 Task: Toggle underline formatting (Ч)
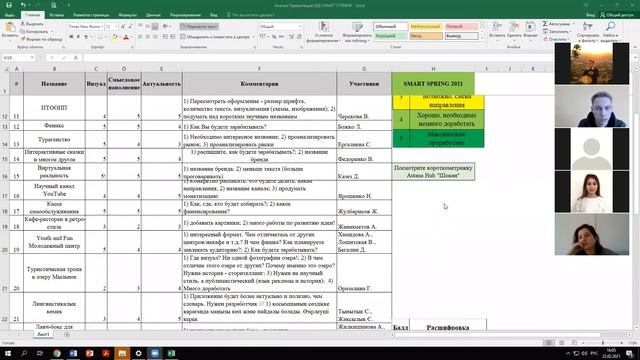coord(86,37)
